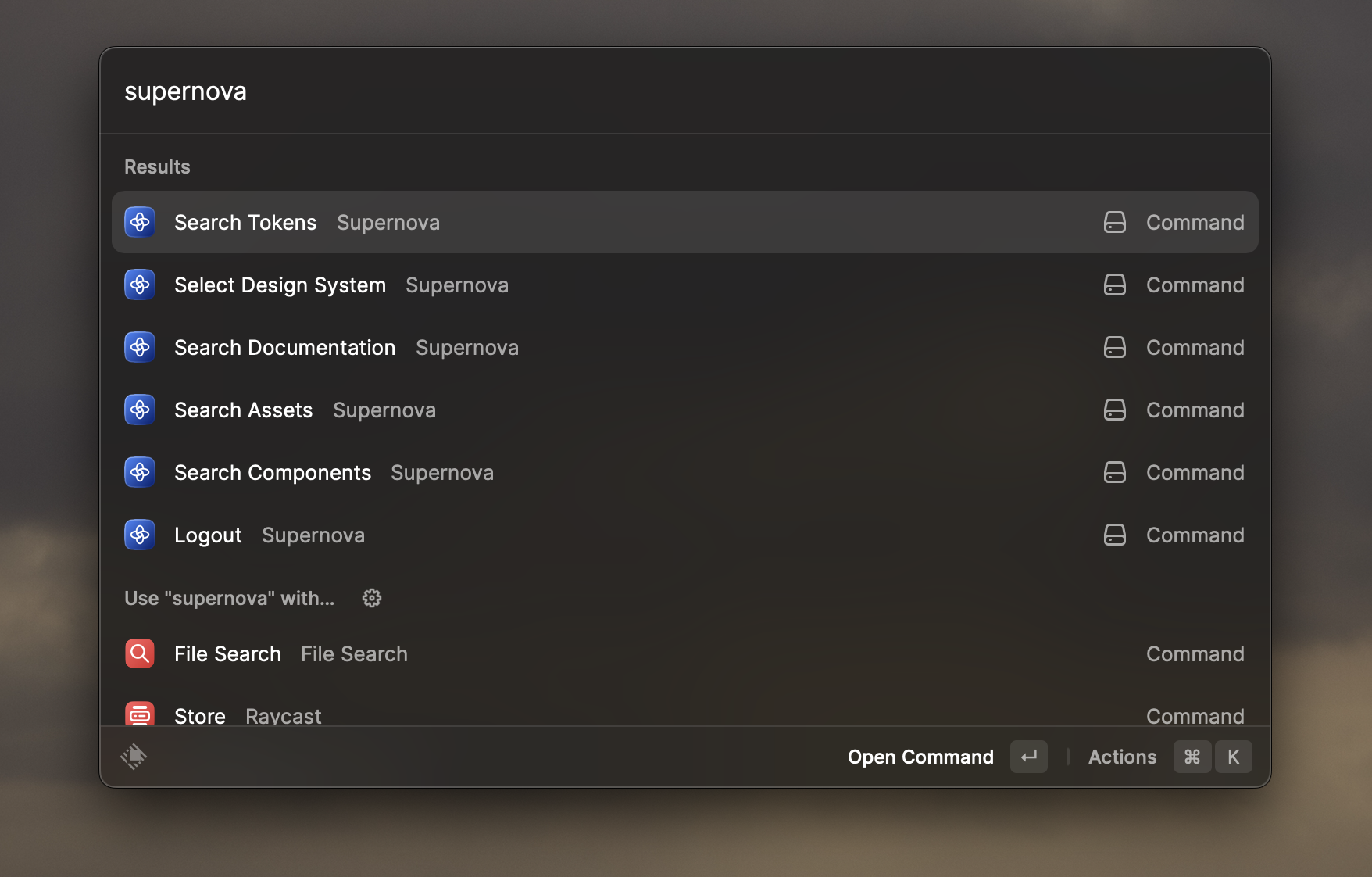Run the Search Tokens command
1372x877 pixels.
point(685,222)
